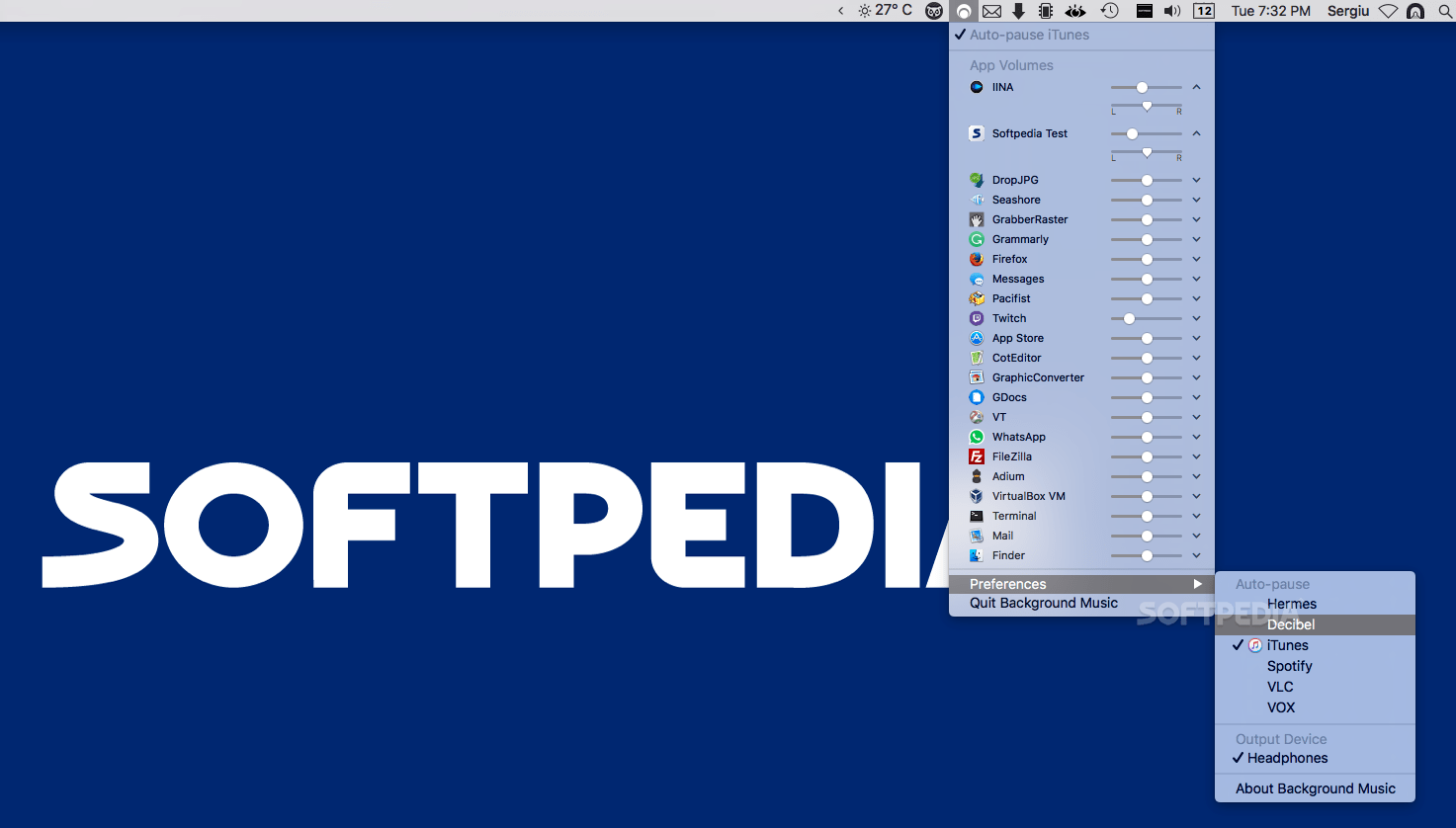
Task: Select Spotify as the auto-pause player
Action: click(1315, 666)
